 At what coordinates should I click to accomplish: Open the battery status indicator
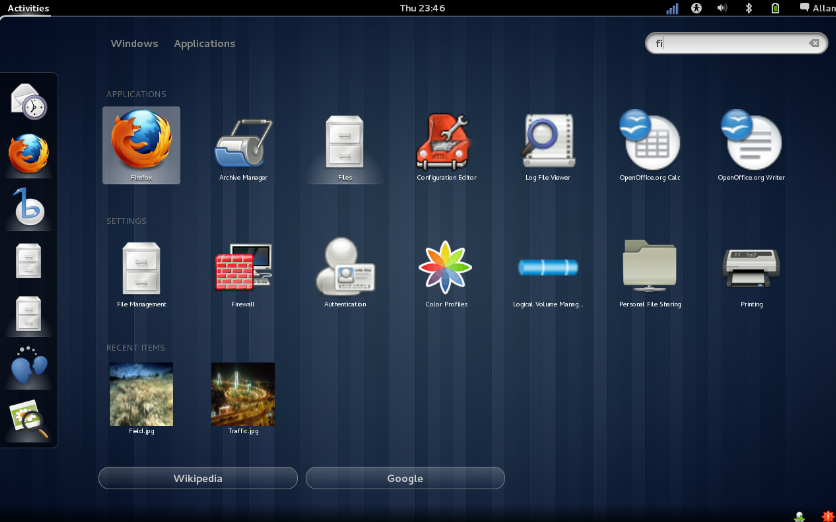775,8
